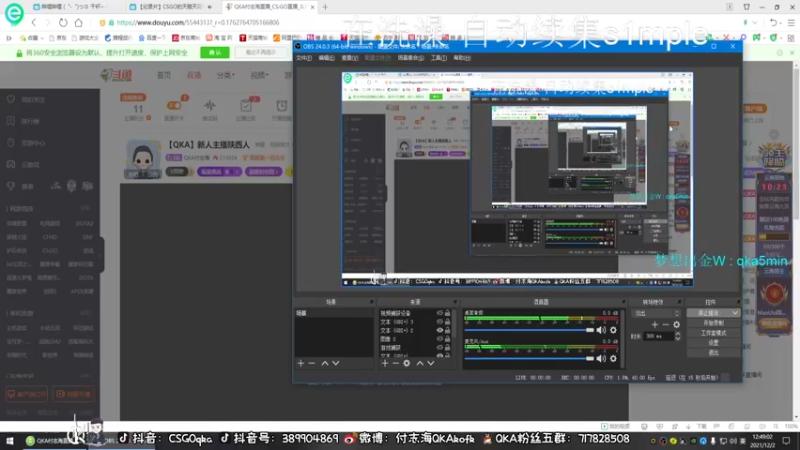Mute the desktop audio speaker icon
This screenshot has width=800, height=450.
[602, 330]
